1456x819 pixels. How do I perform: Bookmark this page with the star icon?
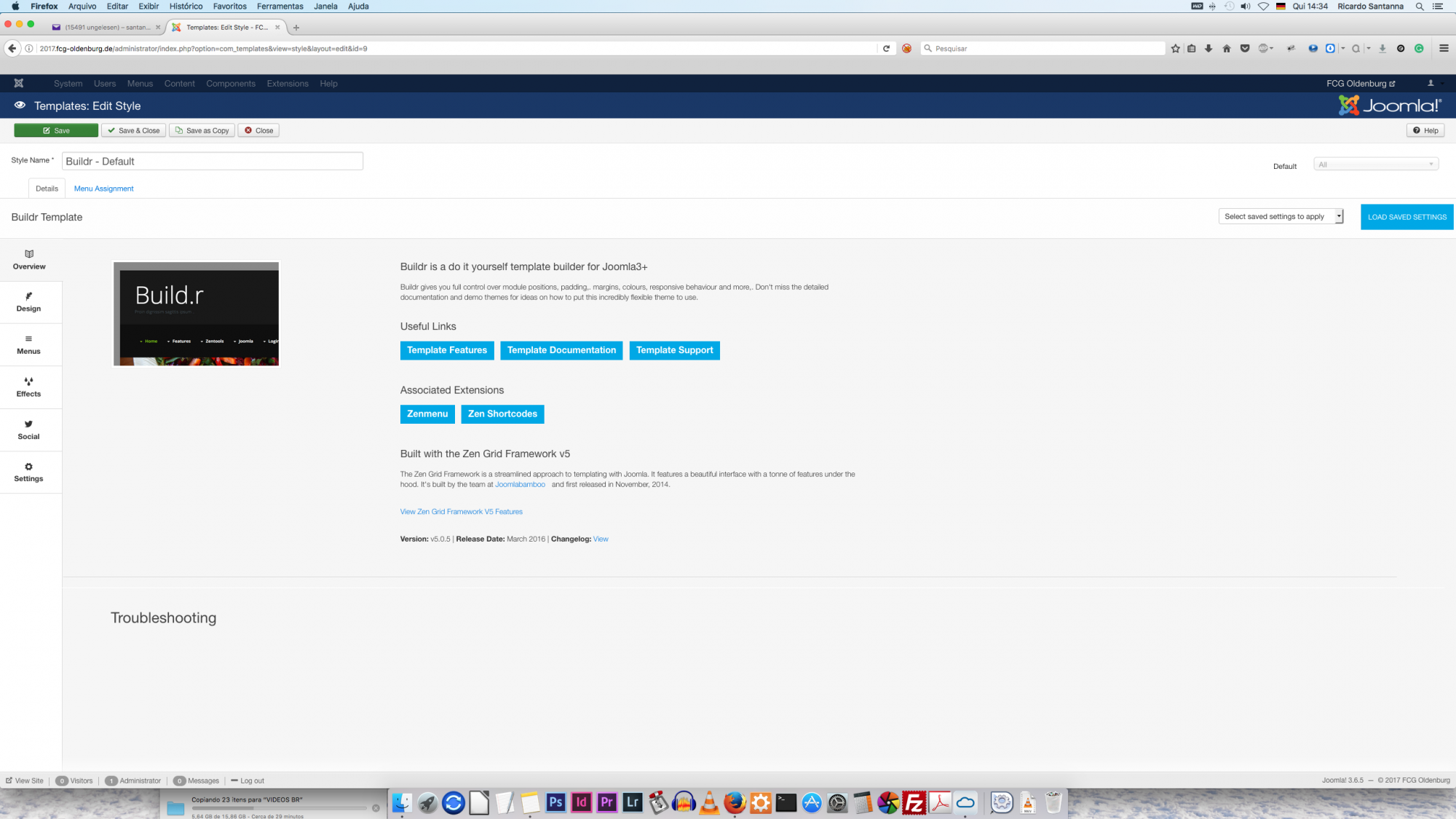point(1175,49)
